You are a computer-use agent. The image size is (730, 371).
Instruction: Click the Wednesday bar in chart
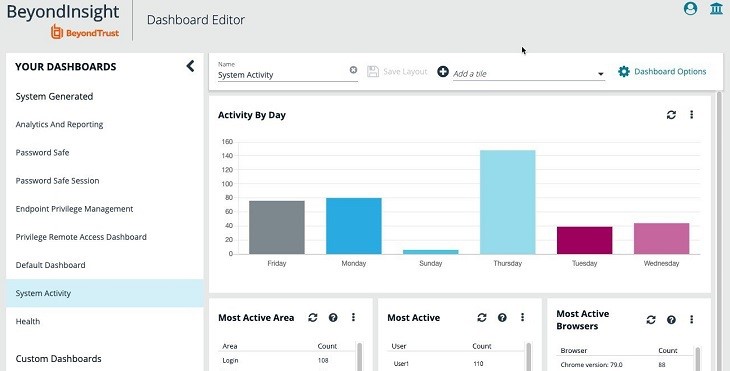[662, 238]
